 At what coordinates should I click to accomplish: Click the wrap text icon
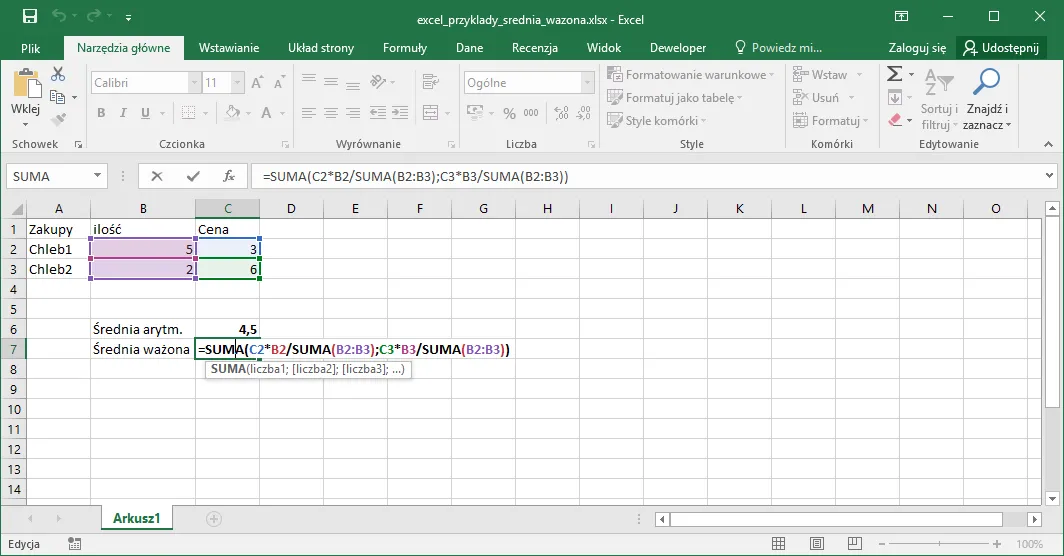coord(430,82)
